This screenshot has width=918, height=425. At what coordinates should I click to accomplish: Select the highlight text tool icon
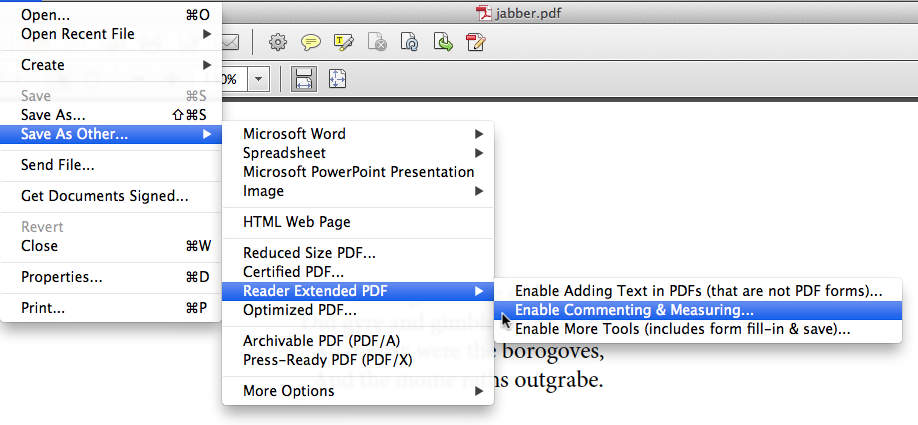344,42
